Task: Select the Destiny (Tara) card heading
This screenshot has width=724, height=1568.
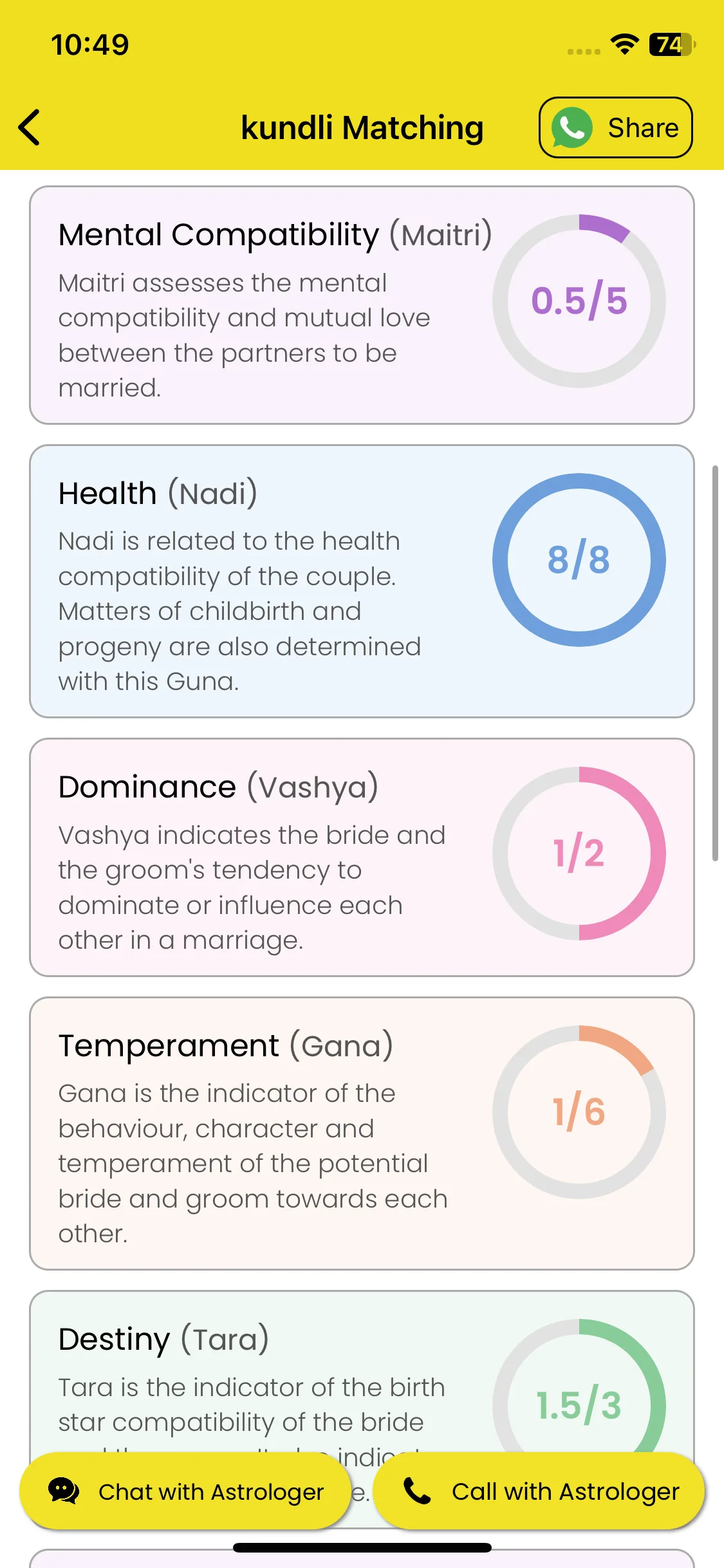Action: coord(163,1339)
